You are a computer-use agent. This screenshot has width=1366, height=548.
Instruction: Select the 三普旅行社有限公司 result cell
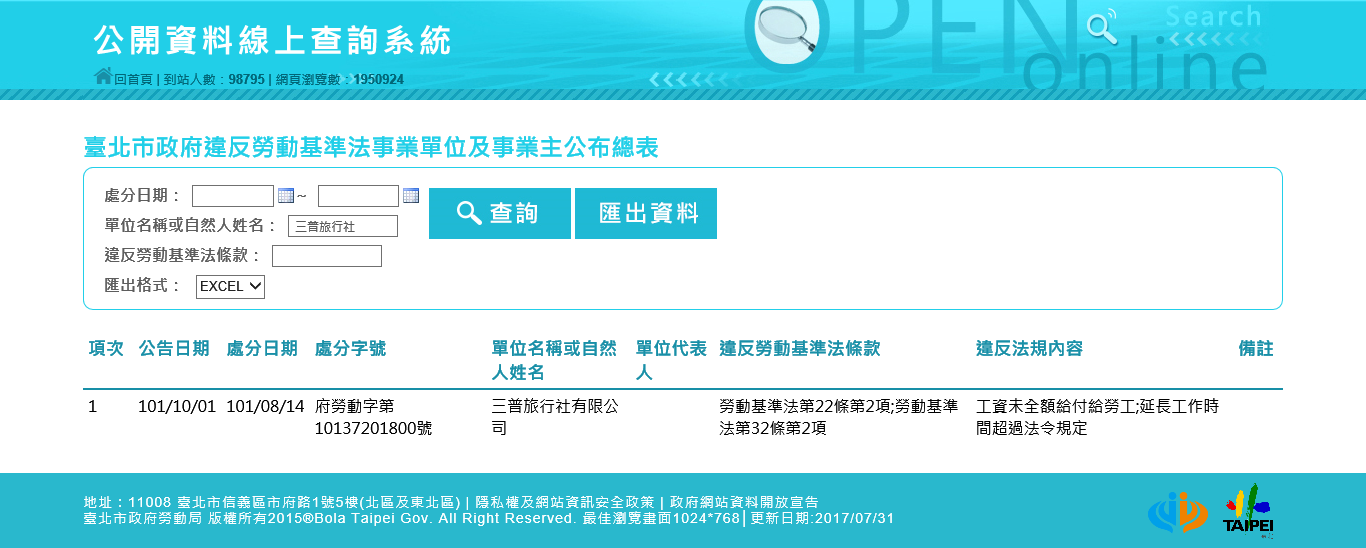click(x=555, y=417)
